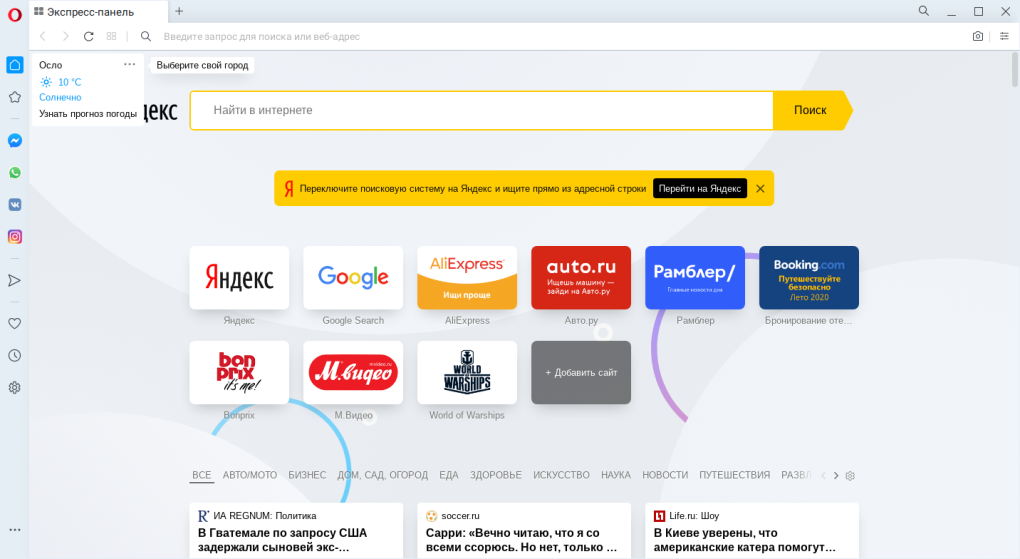This screenshot has width=1020, height=559.
Task: Click the search tabs magnifier icon
Action: (924, 11)
